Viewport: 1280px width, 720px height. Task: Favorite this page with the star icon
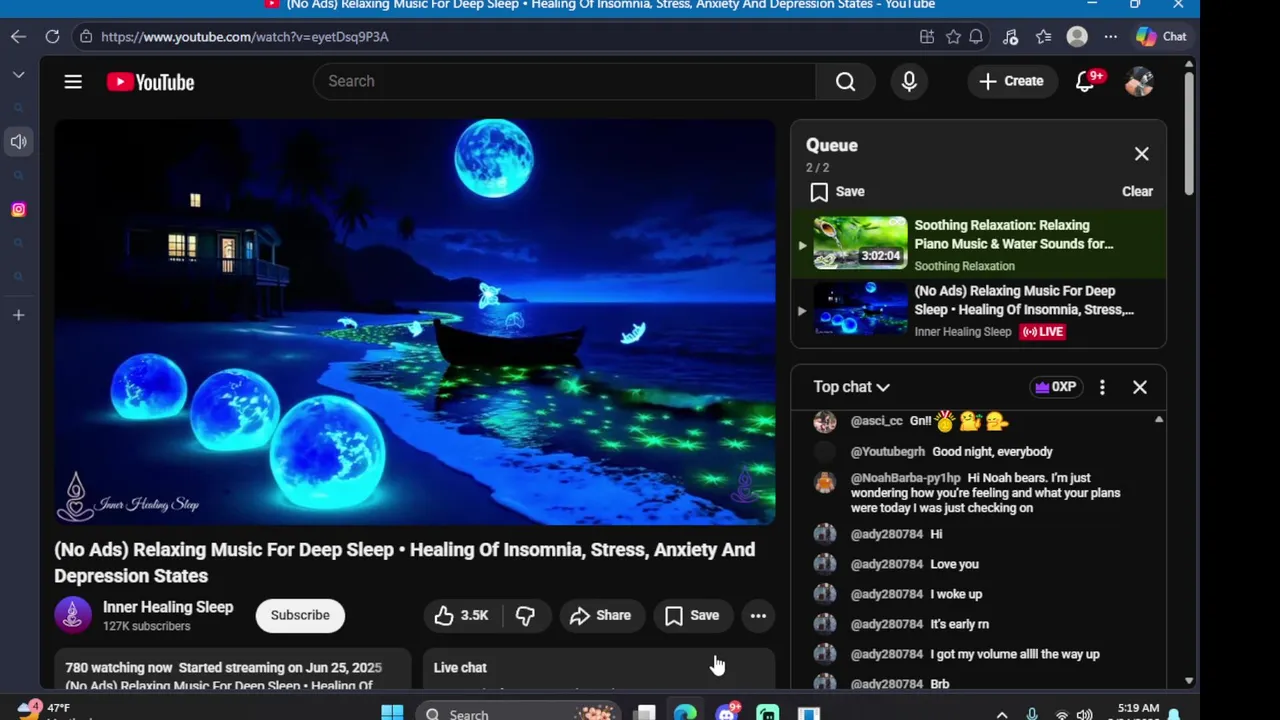pyautogui.click(x=953, y=37)
